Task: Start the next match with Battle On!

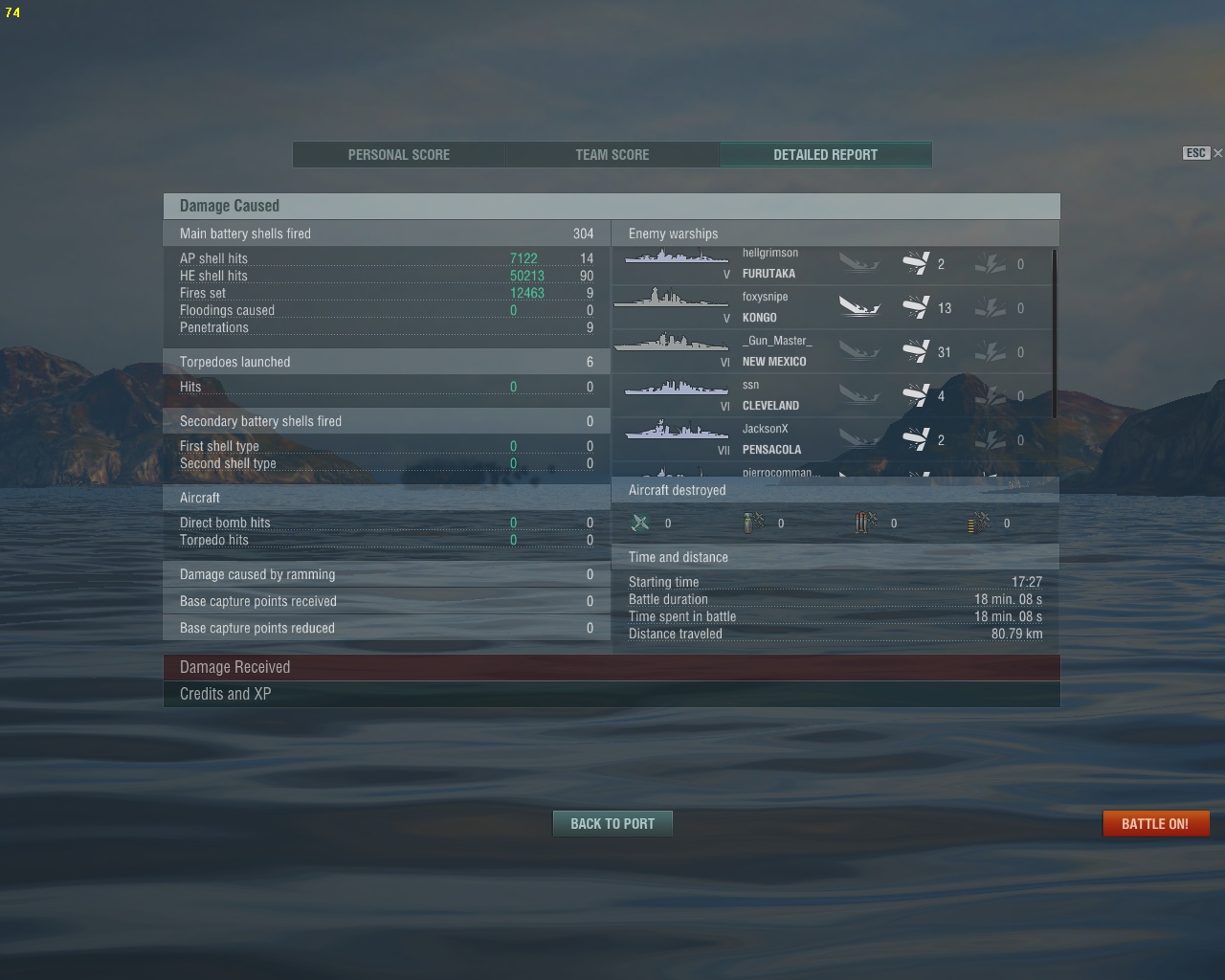Action: click(1155, 823)
